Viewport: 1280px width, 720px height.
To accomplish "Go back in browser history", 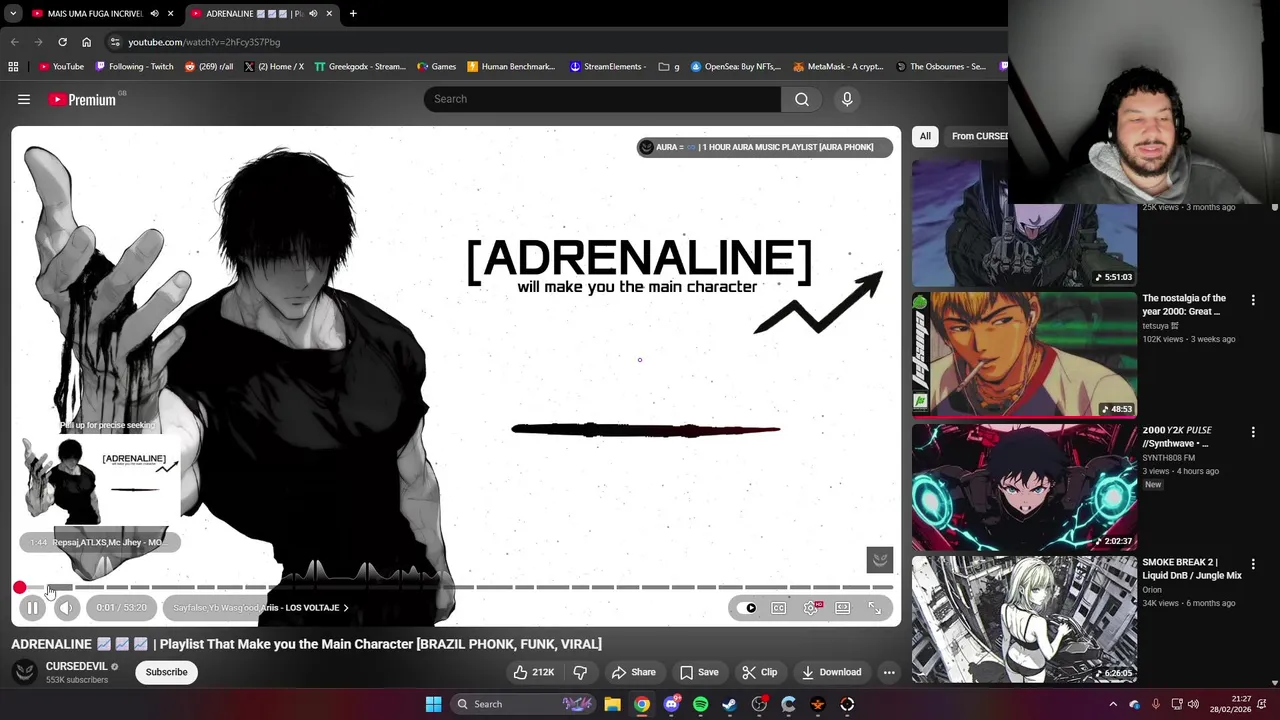I will [x=14, y=42].
